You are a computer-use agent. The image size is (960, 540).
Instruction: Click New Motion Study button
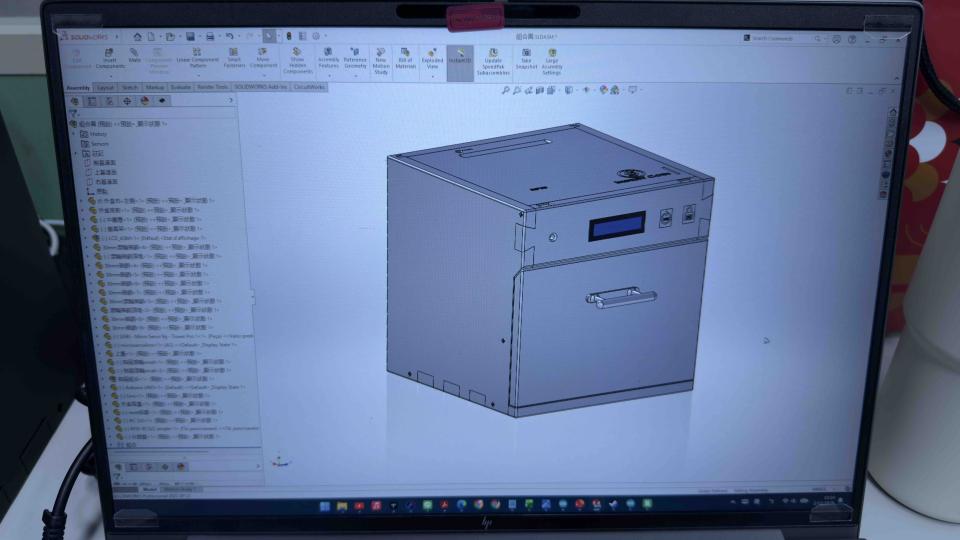click(381, 61)
